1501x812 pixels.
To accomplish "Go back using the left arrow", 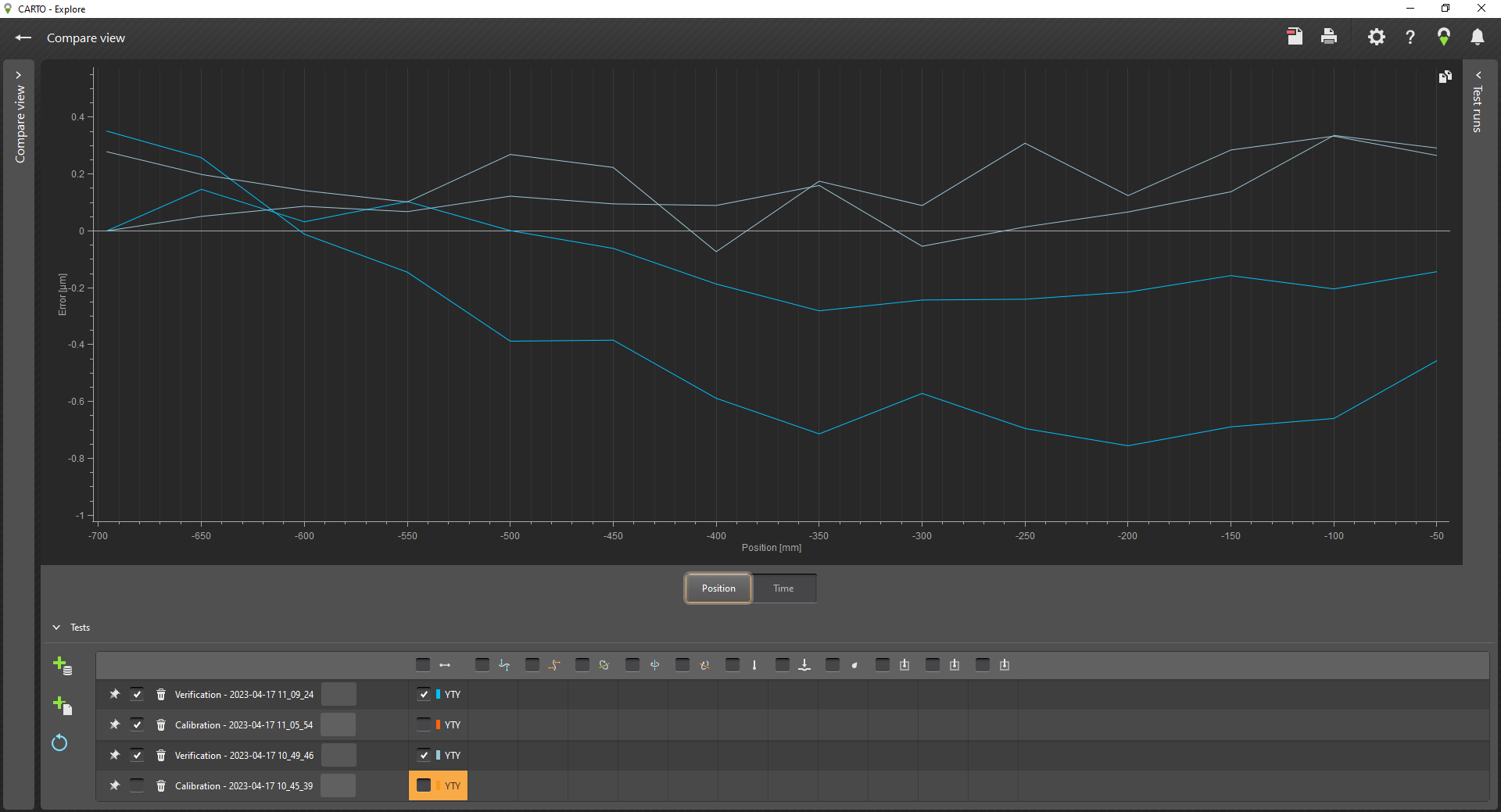I will (23, 38).
